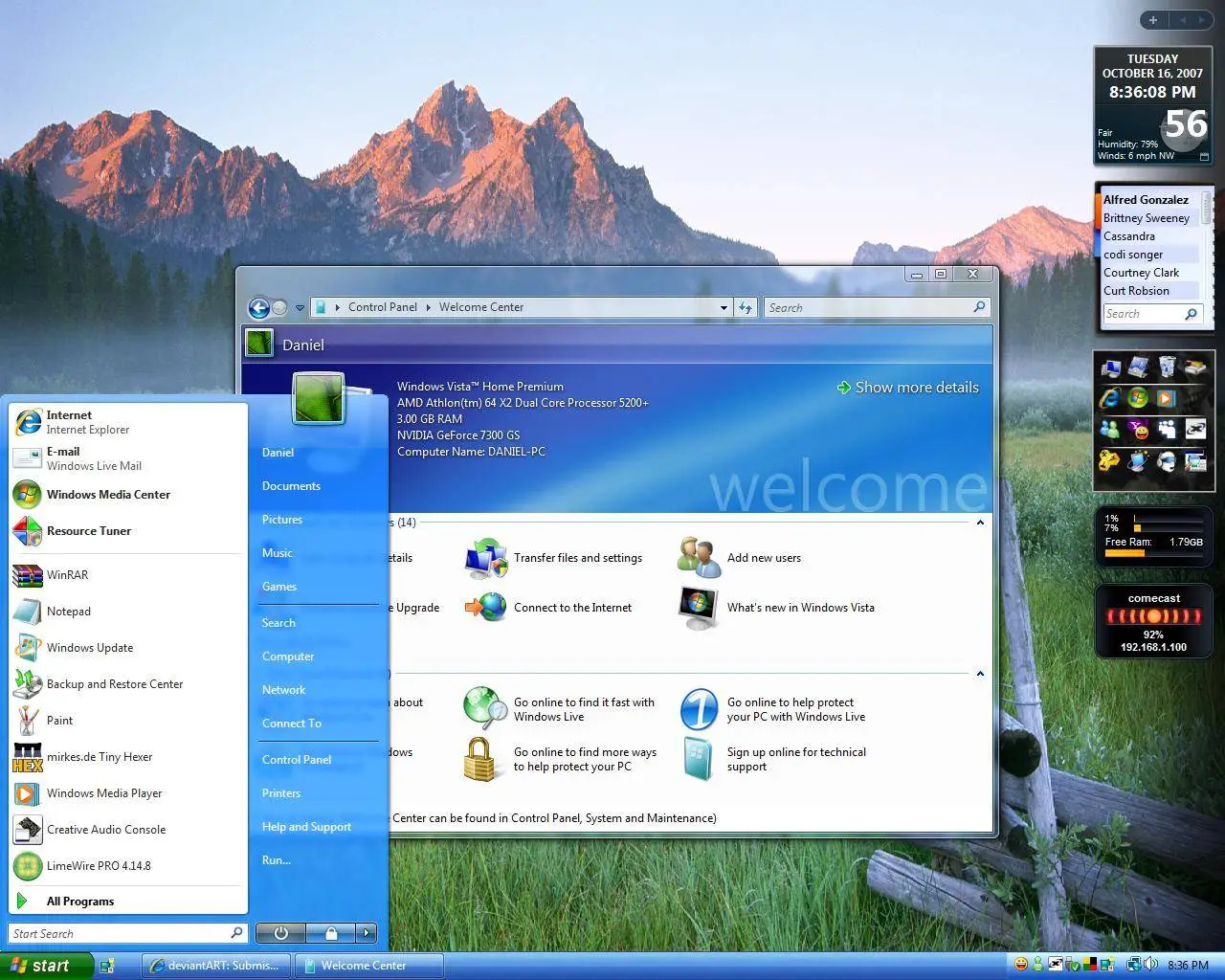Click Yahoo smiley icon in system tray
1225x980 pixels.
[x=1022, y=965]
